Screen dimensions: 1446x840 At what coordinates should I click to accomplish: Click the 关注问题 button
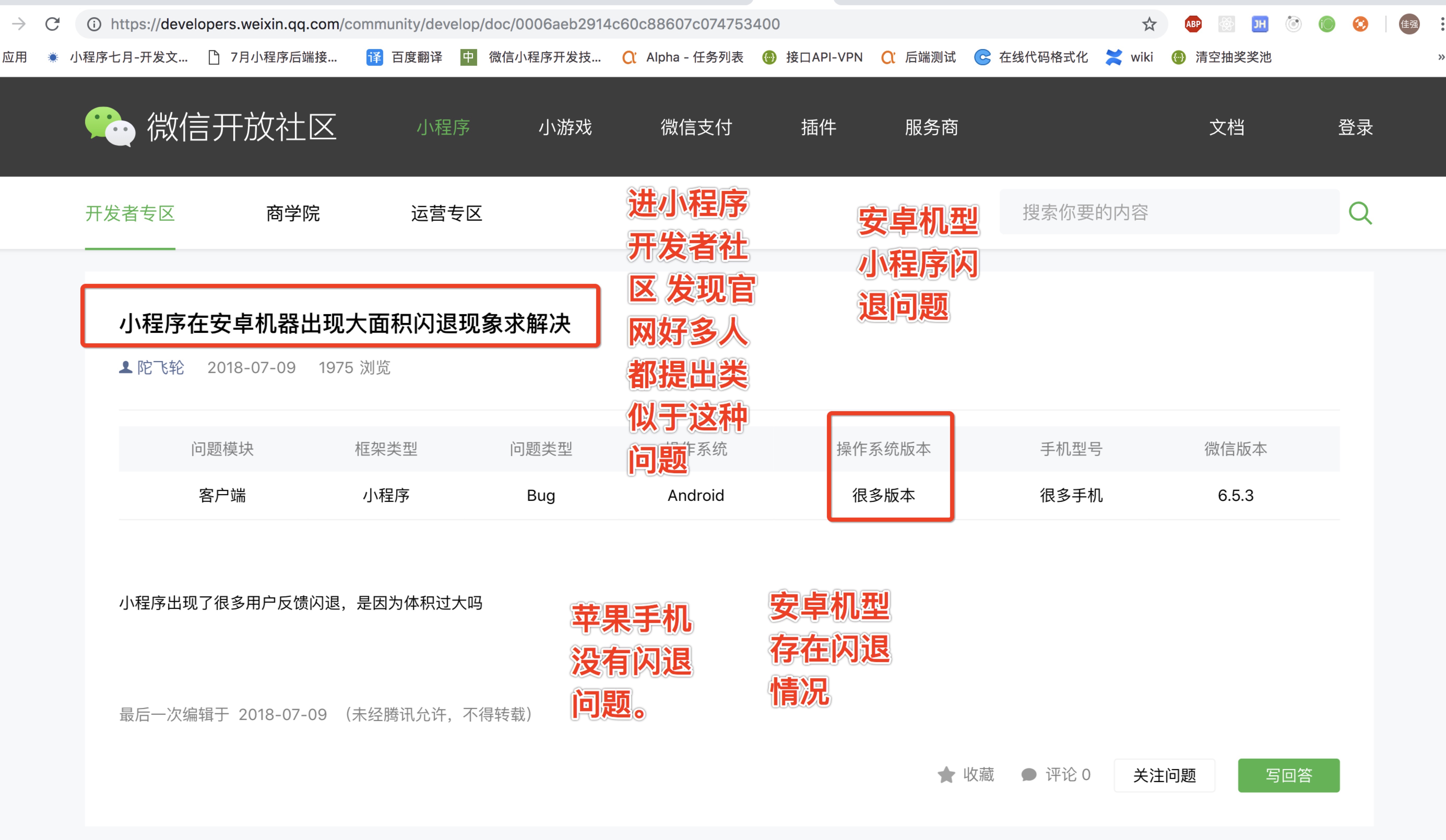1164,775
